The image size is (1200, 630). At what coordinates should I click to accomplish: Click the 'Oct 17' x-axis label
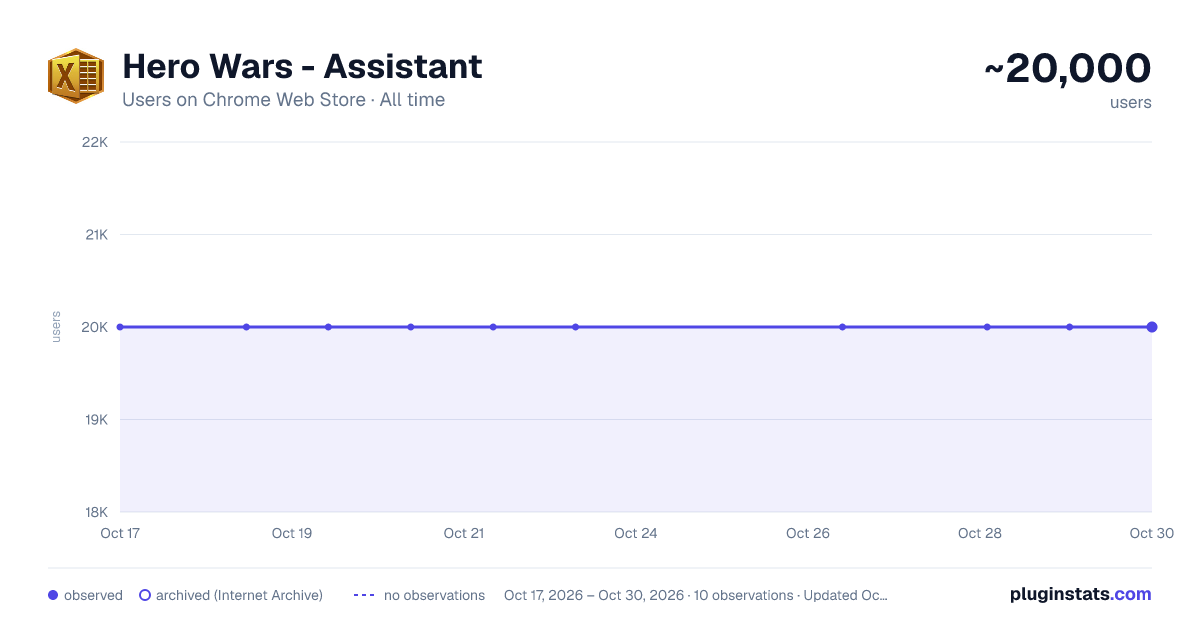[x=120, y=533]
